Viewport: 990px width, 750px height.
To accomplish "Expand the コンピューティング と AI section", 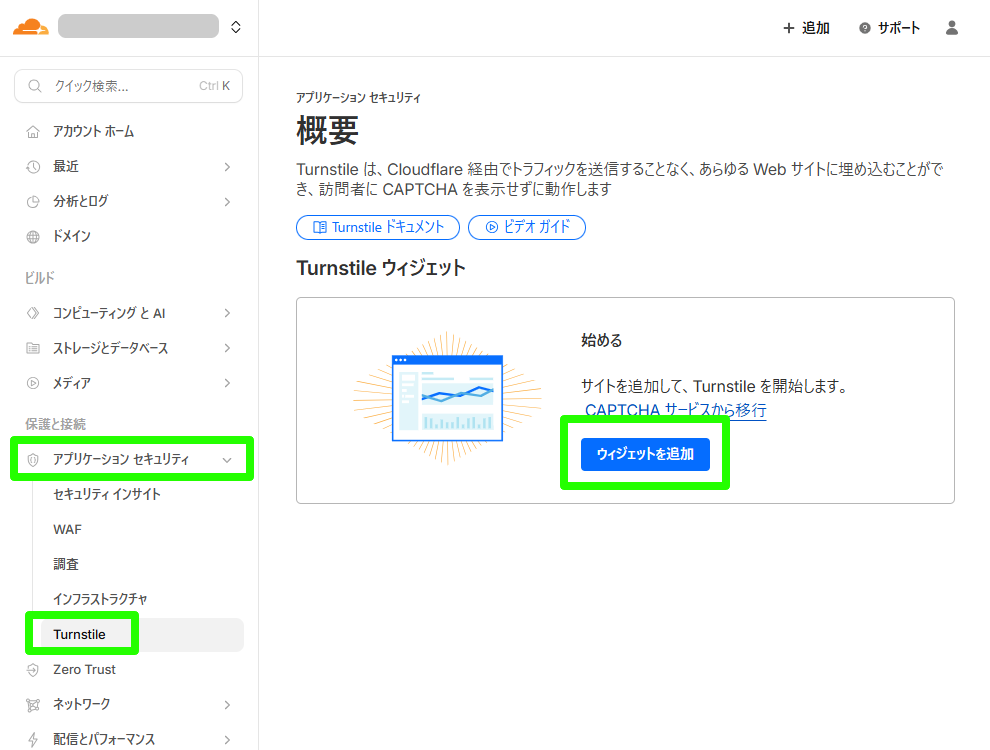I will coord(227,313).
